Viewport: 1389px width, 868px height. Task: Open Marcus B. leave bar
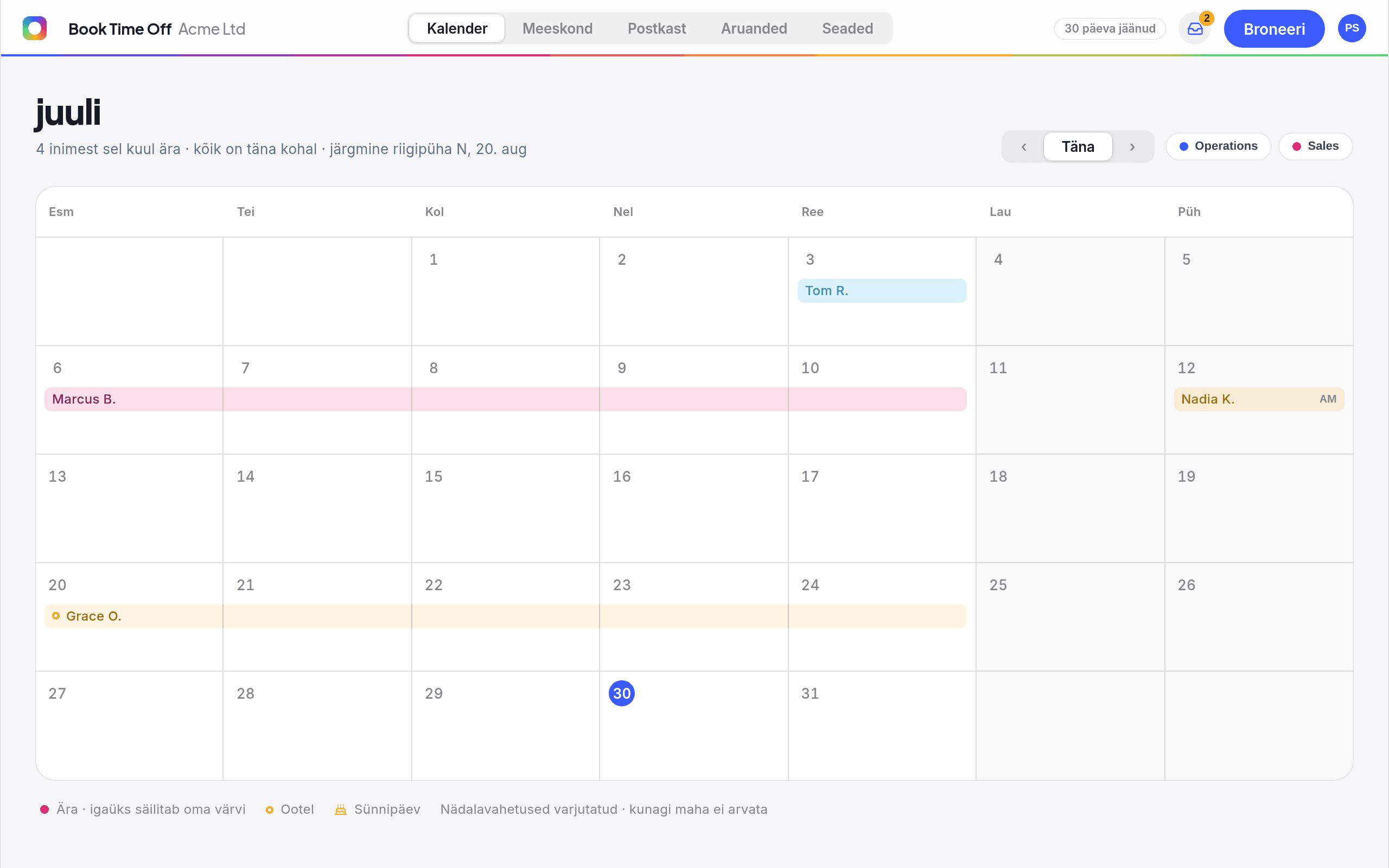[505, 400]
